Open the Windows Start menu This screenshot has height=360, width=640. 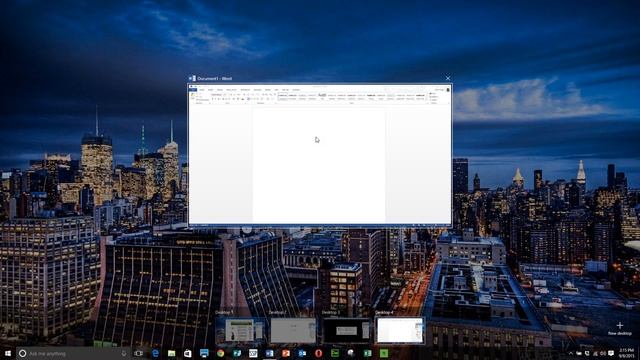[x=8, y=353]
